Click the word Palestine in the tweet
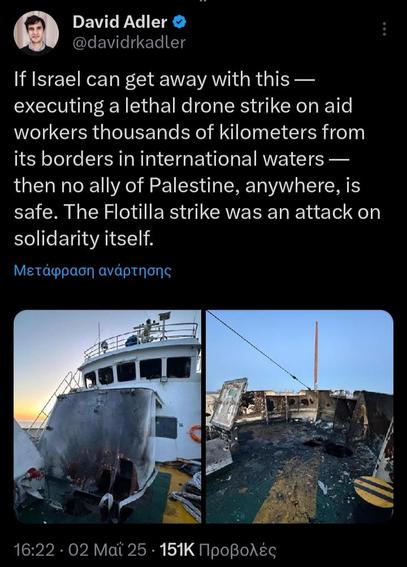Image resolution: width=407 pixels, height=567 pixels. 194,186
